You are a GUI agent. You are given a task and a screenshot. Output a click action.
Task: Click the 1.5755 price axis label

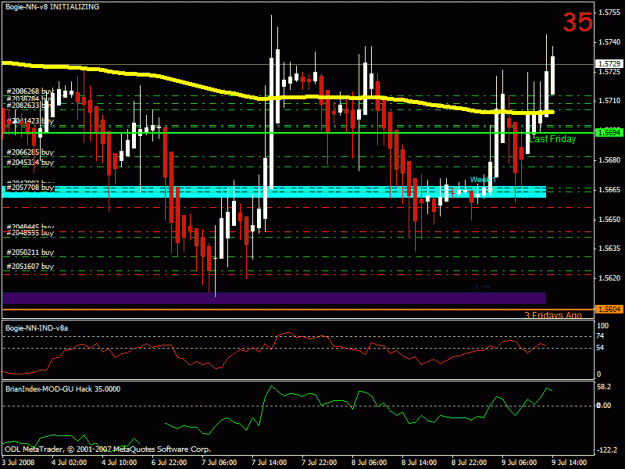610,12
